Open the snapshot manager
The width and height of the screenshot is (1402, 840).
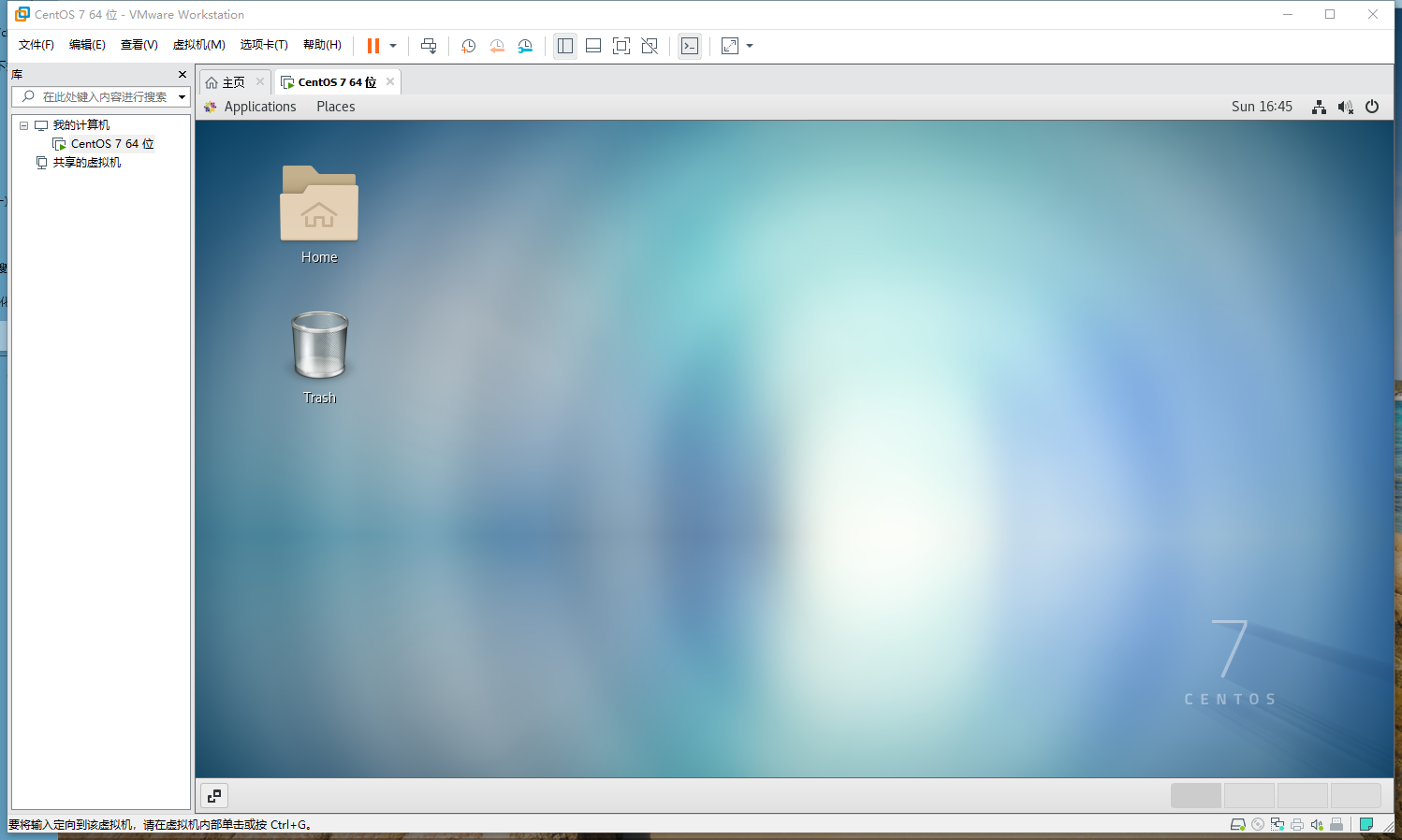(525, 46)
